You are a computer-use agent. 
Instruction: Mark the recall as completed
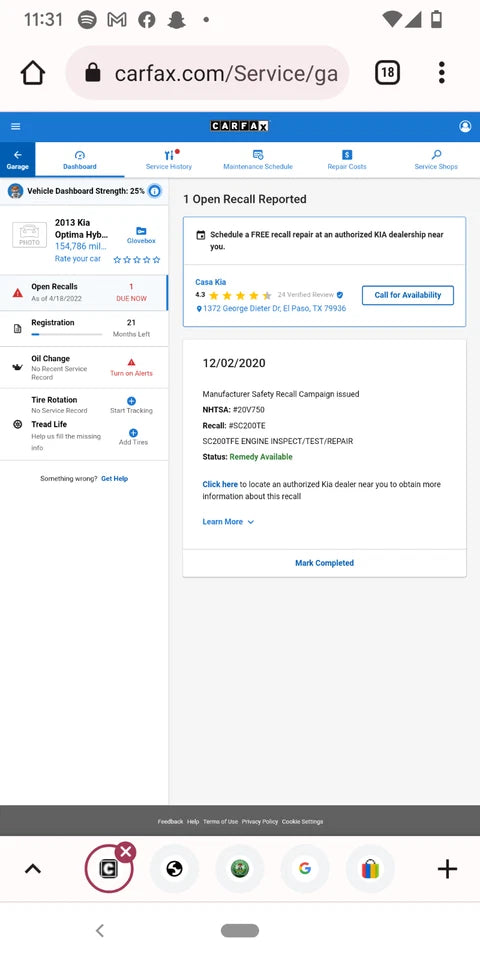[324, 563]
